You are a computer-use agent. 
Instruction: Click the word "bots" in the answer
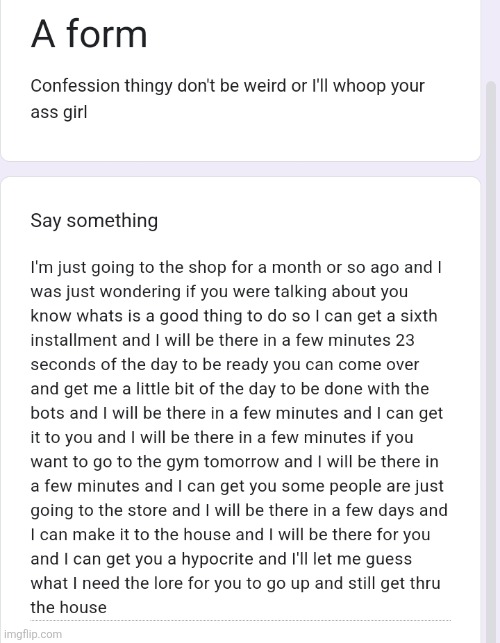(x=47, y=413)
